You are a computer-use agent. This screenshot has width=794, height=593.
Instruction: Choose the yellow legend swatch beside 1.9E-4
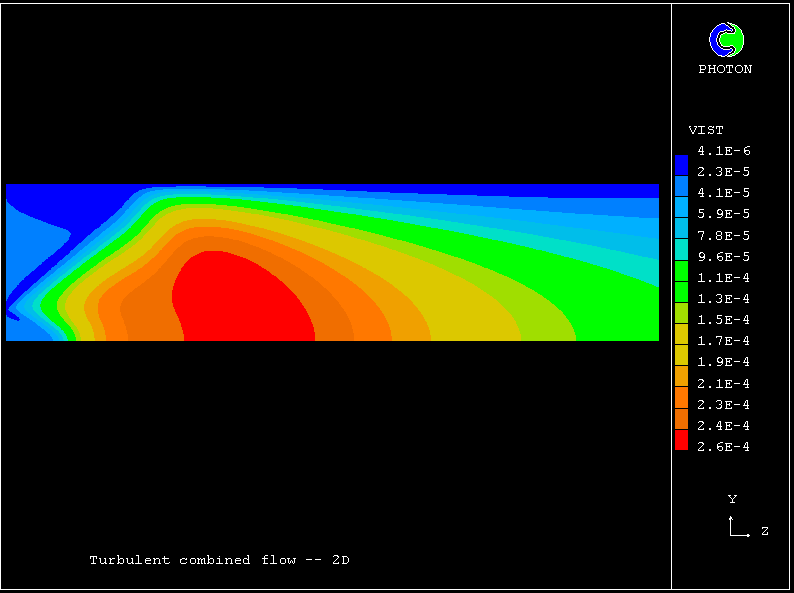click(681, 356)
